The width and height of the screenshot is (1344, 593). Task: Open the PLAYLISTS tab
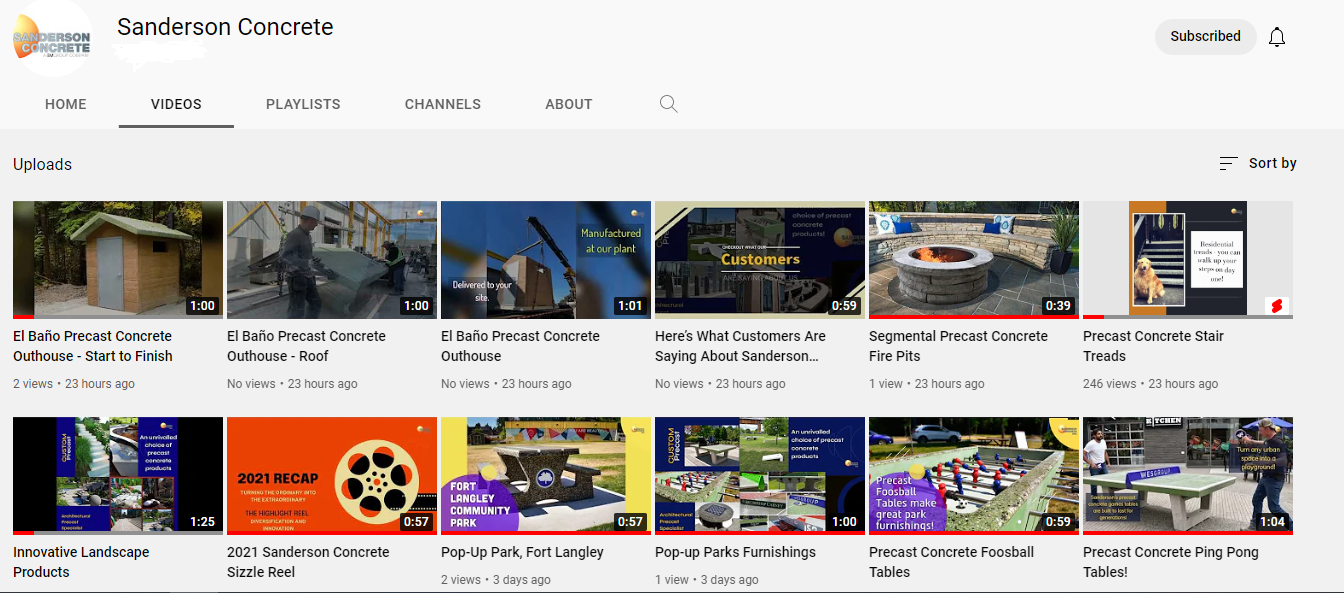tap(303, 104)
